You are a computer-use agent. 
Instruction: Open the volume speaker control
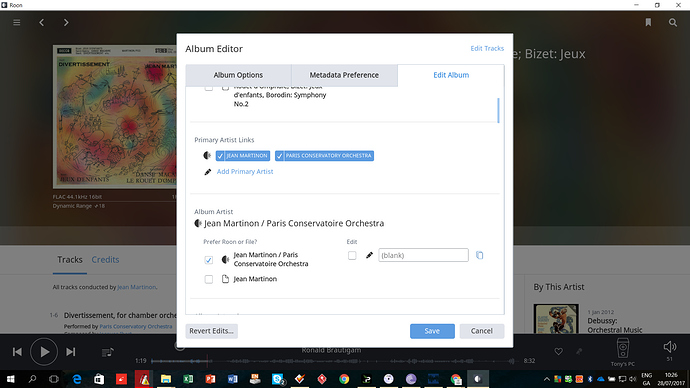point(669,347)
